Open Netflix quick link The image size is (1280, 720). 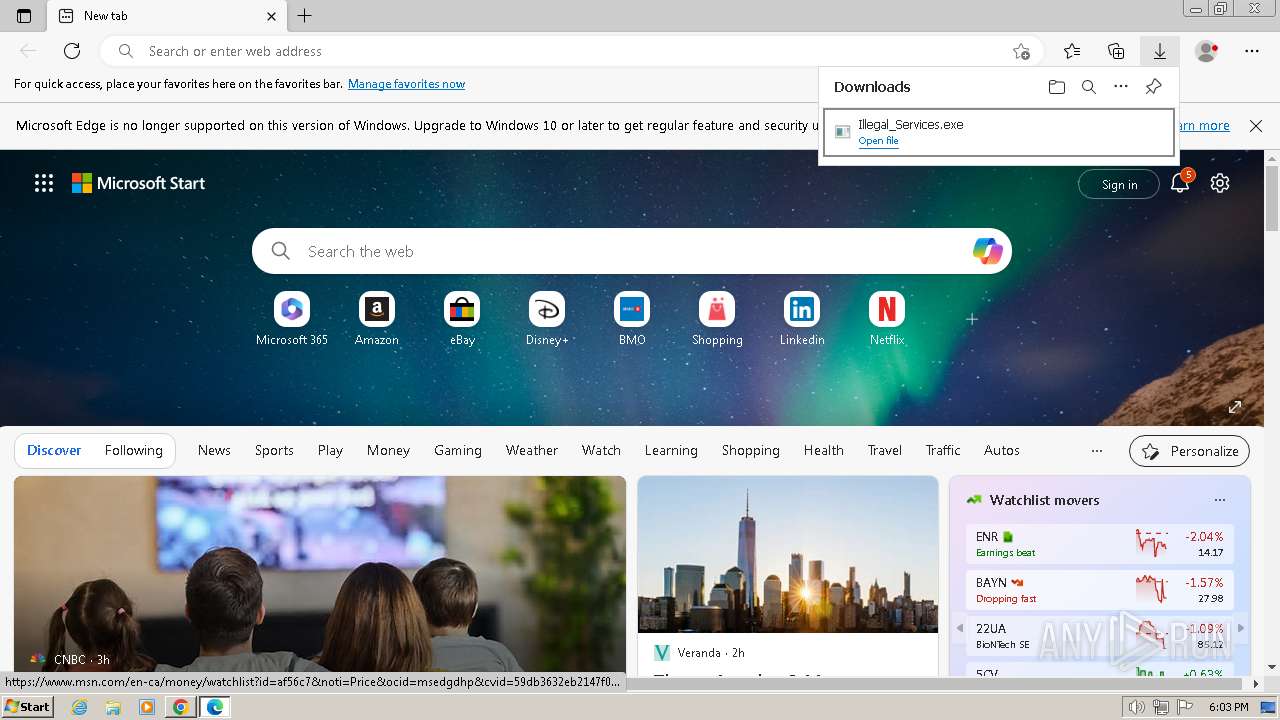pos(887,319)
